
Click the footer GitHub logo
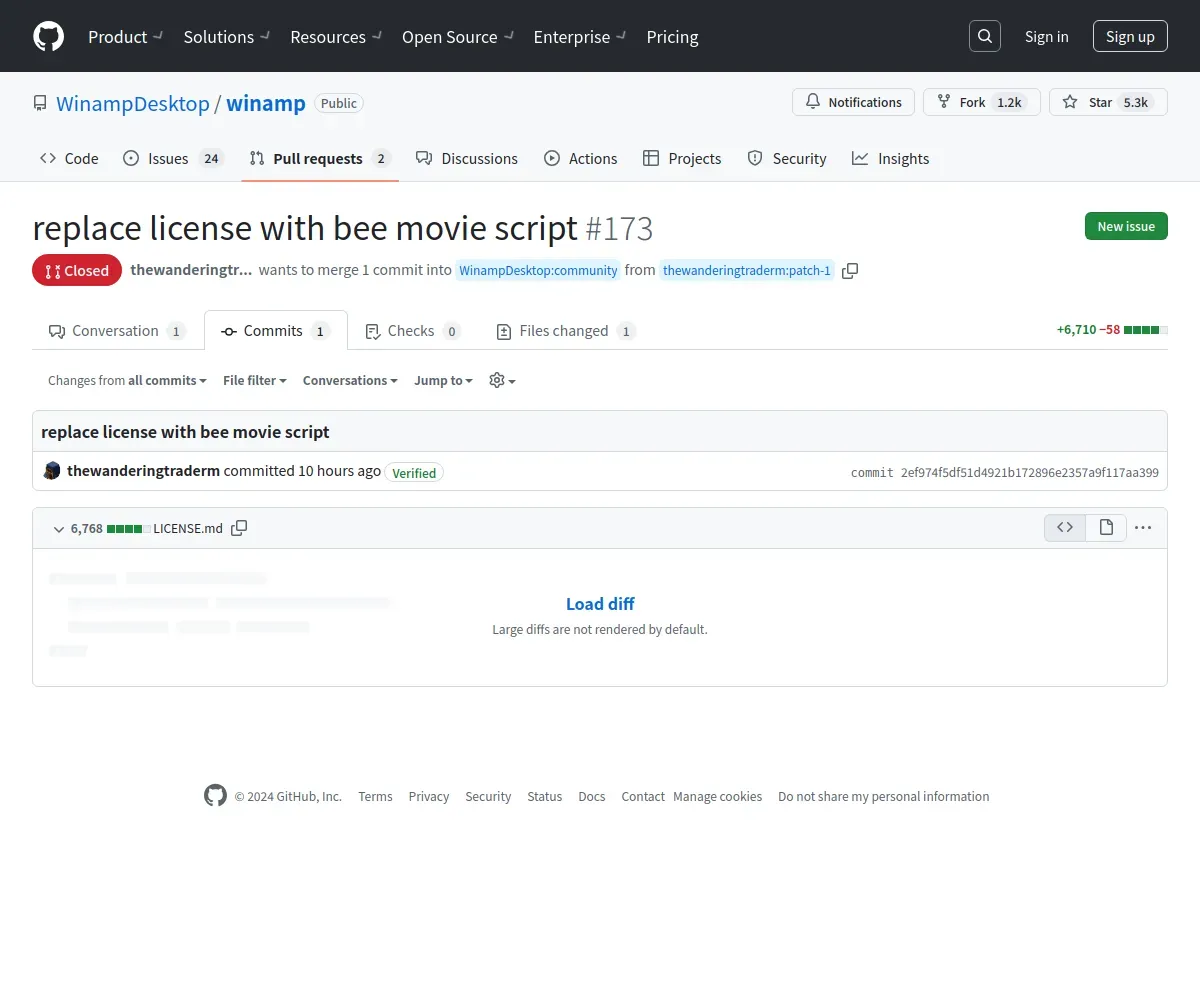215,796
